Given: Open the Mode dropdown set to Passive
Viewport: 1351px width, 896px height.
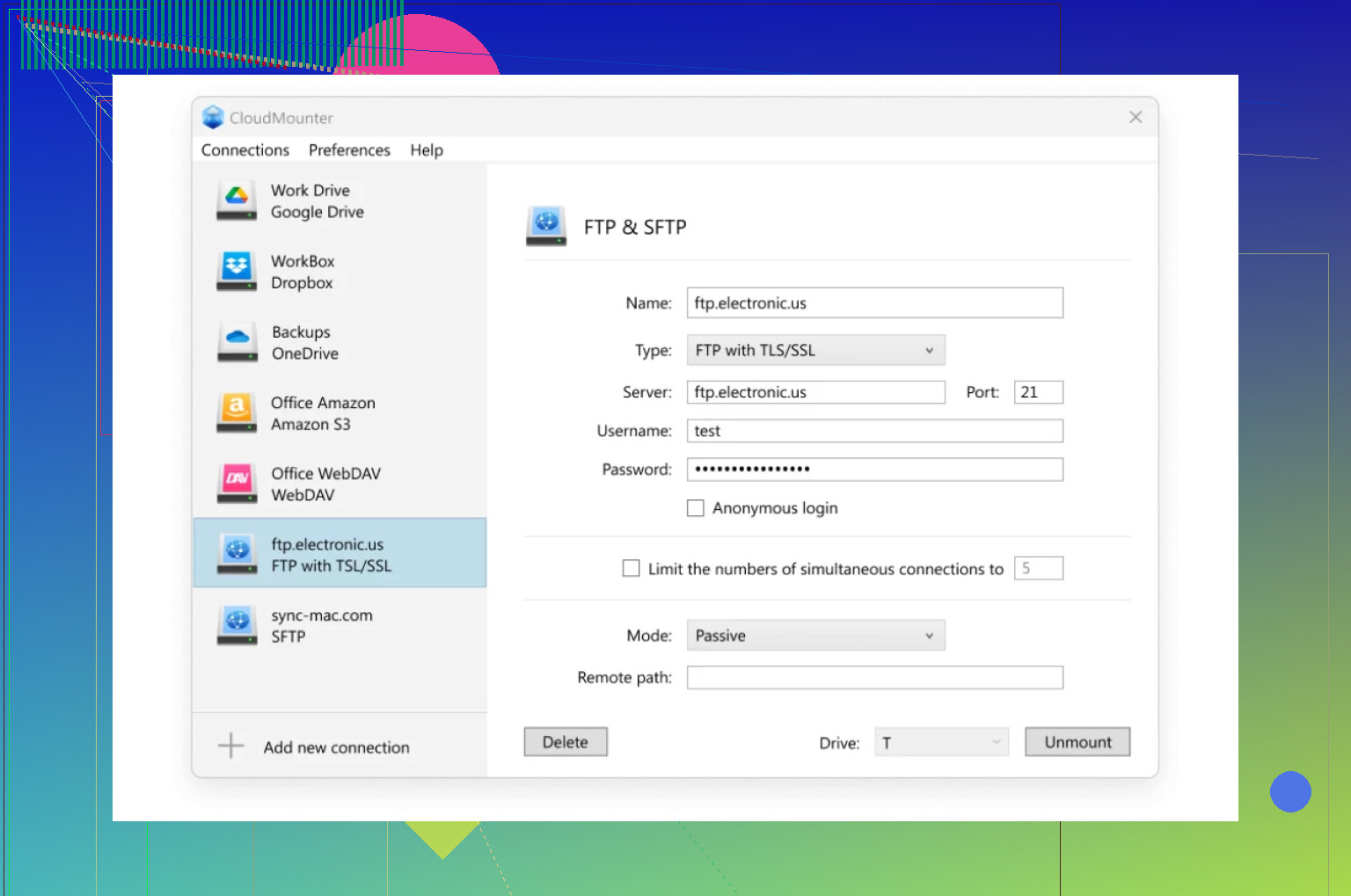Looking at the screenshot, I should coord(815,636).
